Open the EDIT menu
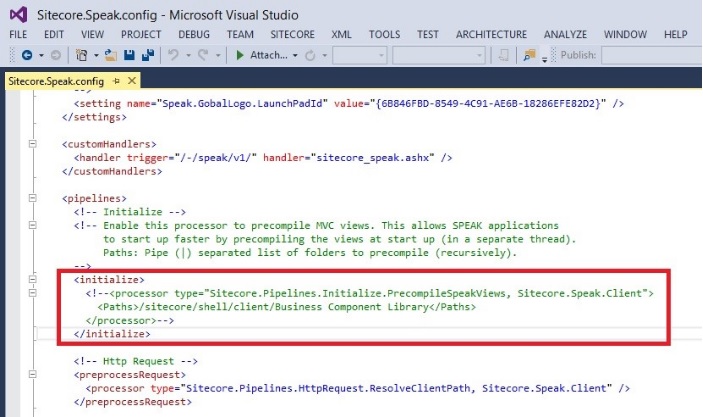Viewport: 703px width, 417px height. tap(54, 35)
